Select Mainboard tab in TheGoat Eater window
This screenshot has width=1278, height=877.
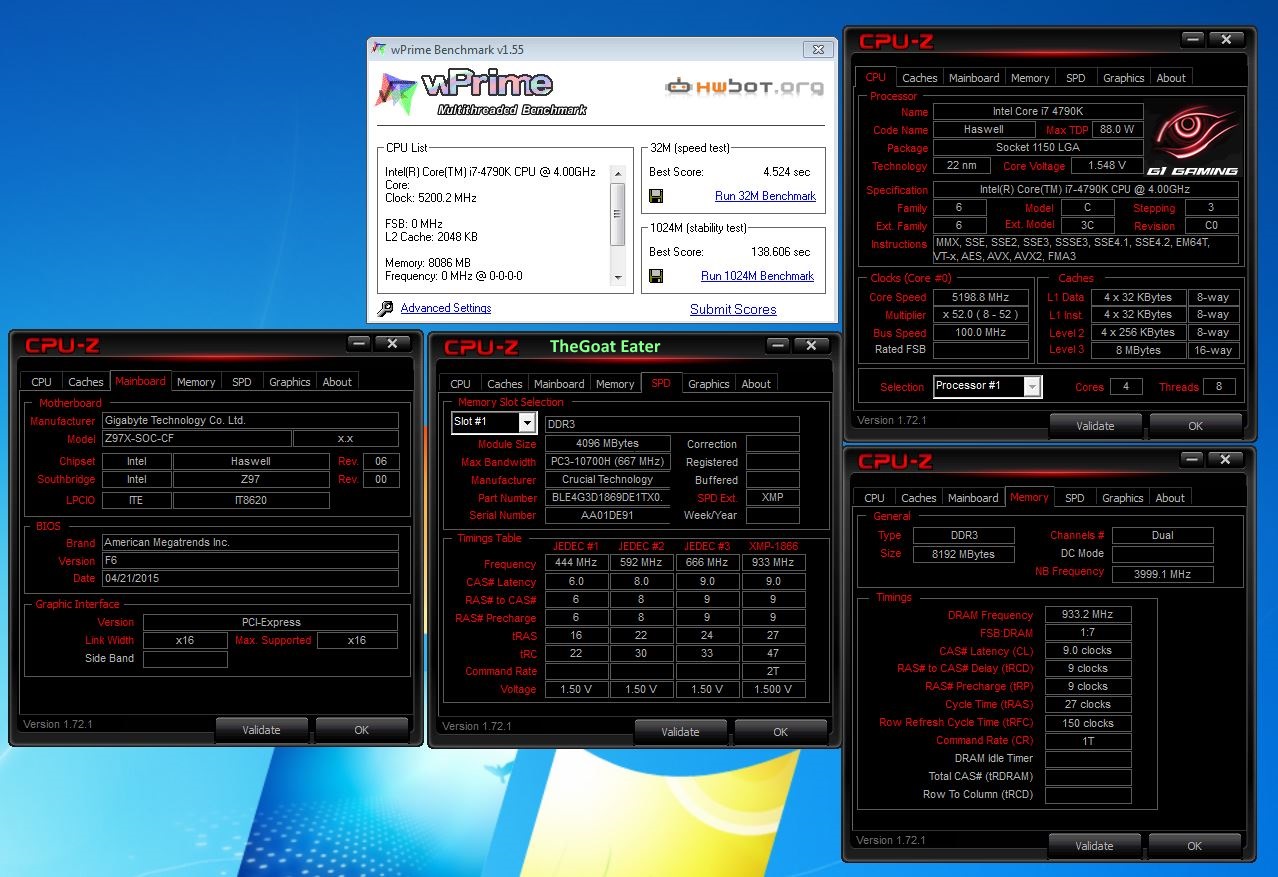click(x=559, y=384)
